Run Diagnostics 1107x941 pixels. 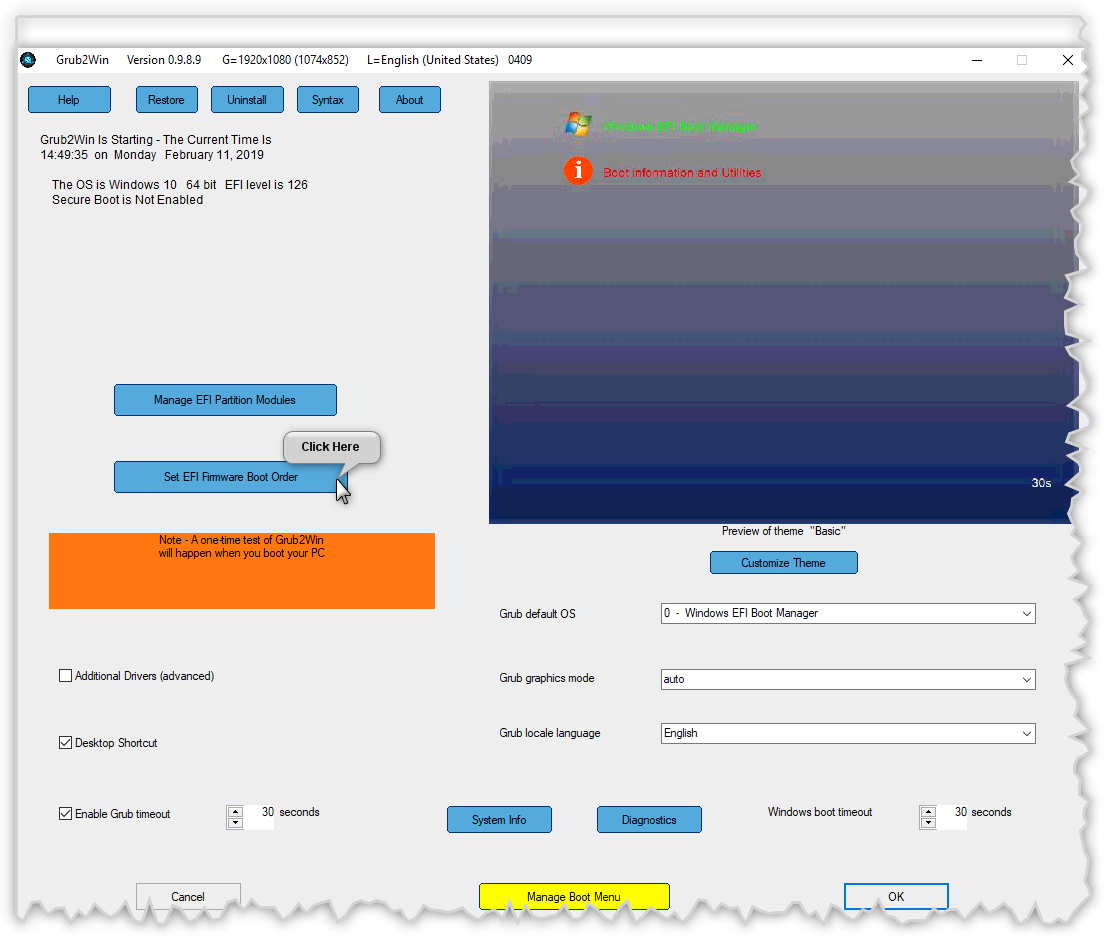tap(650, 820)
